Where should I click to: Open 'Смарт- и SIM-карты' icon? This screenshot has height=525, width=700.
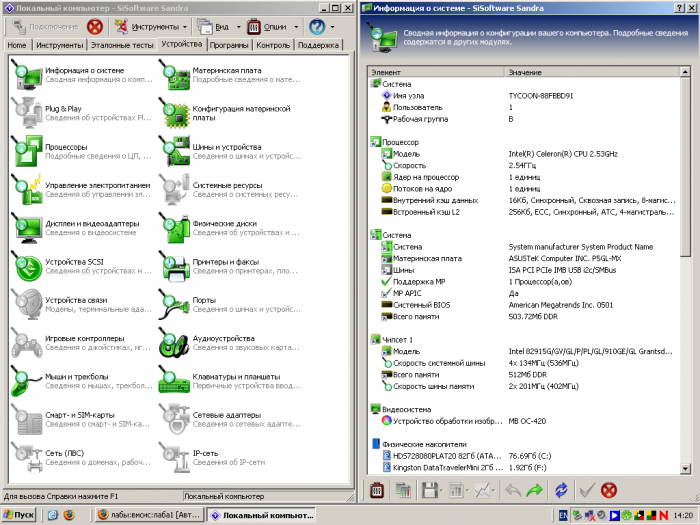pos(27,419)
